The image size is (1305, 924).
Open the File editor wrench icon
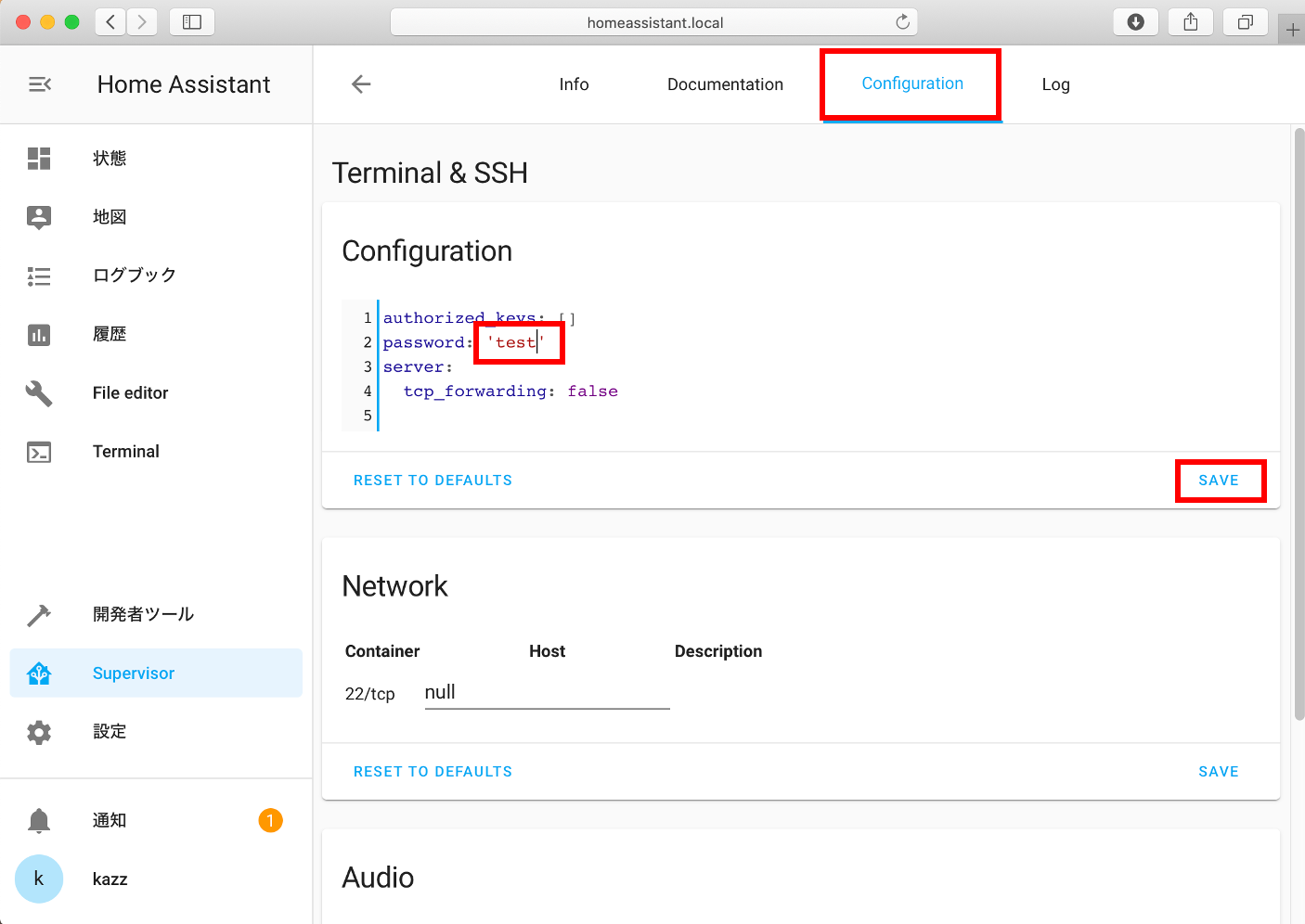pos(39,393)
